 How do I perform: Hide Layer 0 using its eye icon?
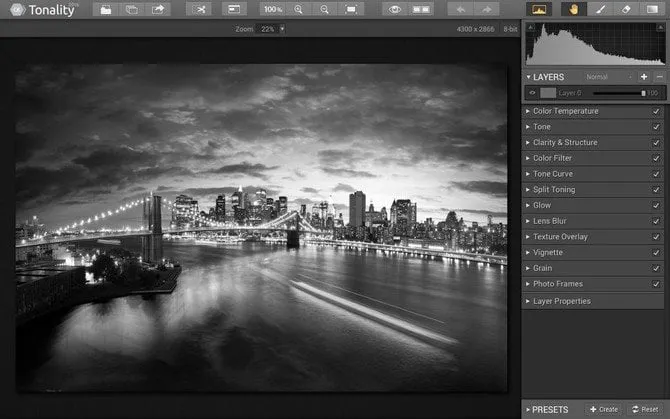click(532, 93)
